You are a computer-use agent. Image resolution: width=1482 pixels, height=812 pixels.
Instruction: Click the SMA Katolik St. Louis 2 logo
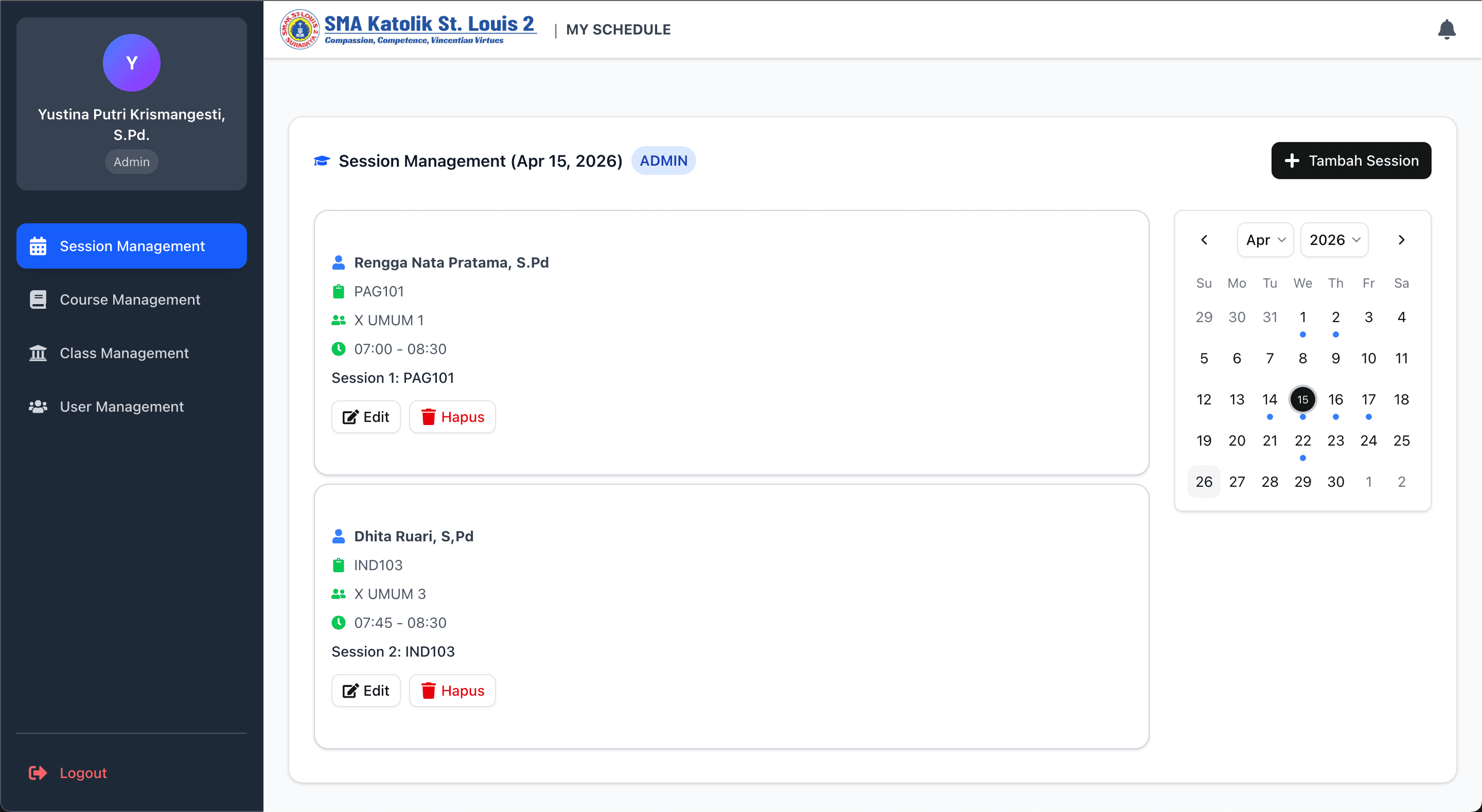point(408,29)
